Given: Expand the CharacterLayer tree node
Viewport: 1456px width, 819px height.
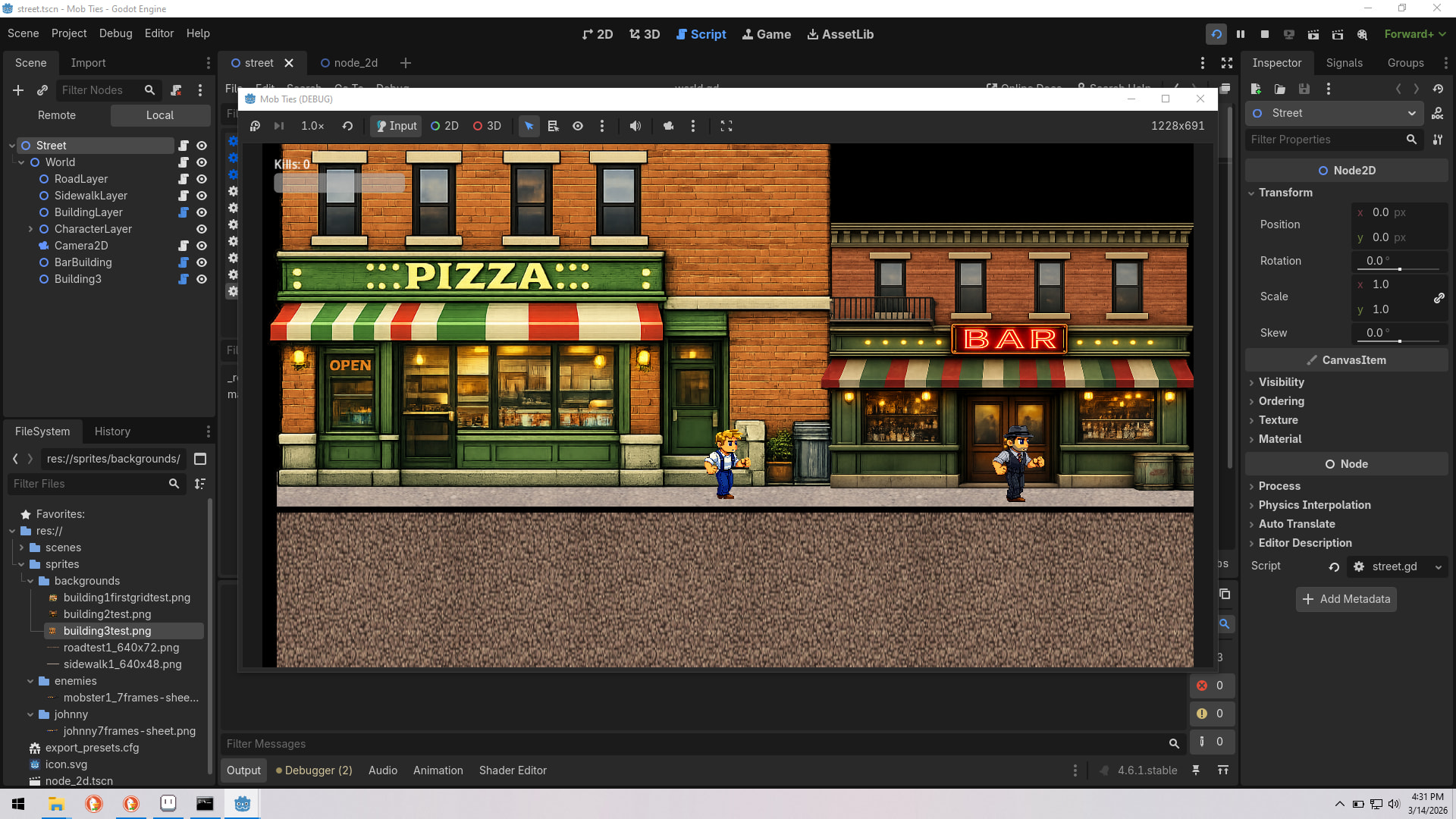Looking at the screenshot, I should pos(30,229).
